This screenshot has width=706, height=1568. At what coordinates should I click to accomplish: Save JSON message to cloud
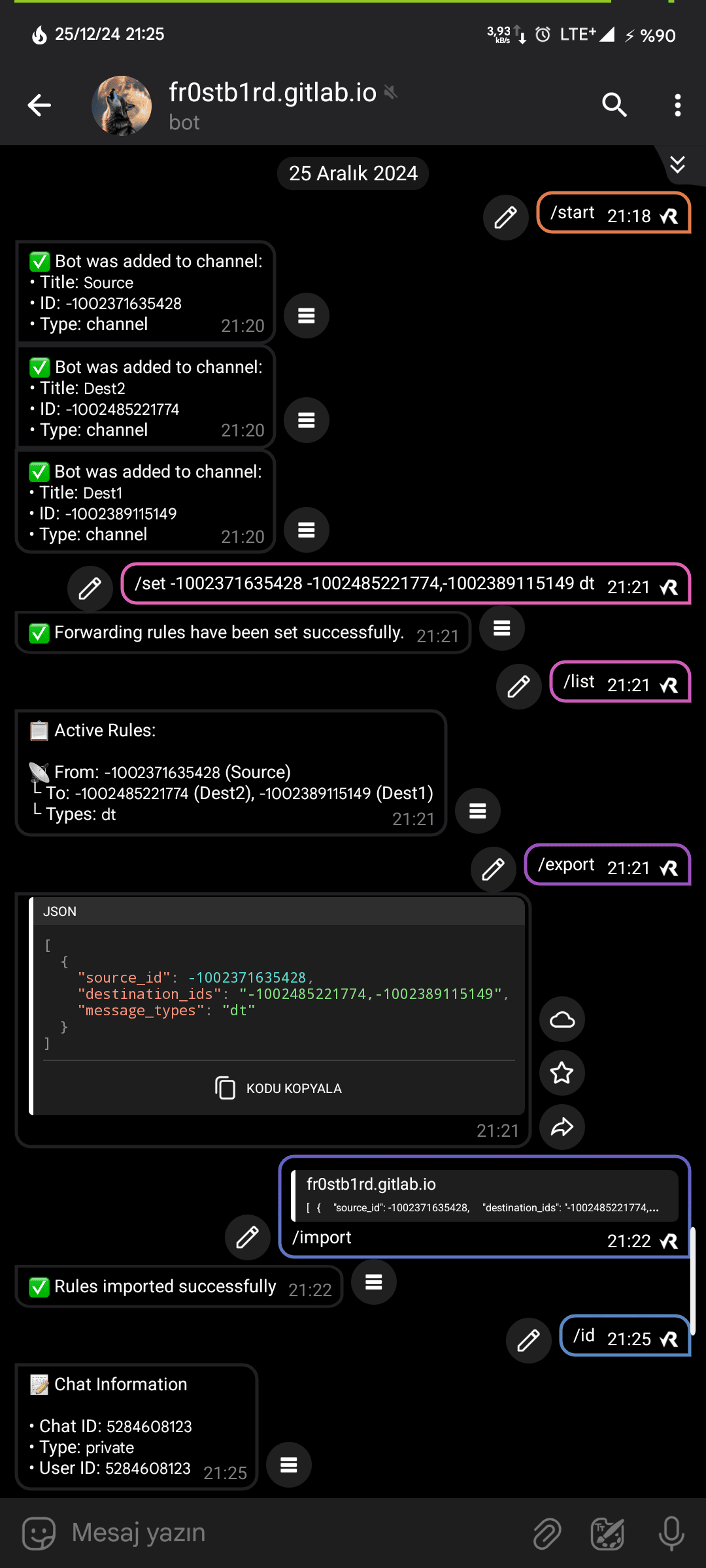pyautogui.click(x=562, y=1019)
